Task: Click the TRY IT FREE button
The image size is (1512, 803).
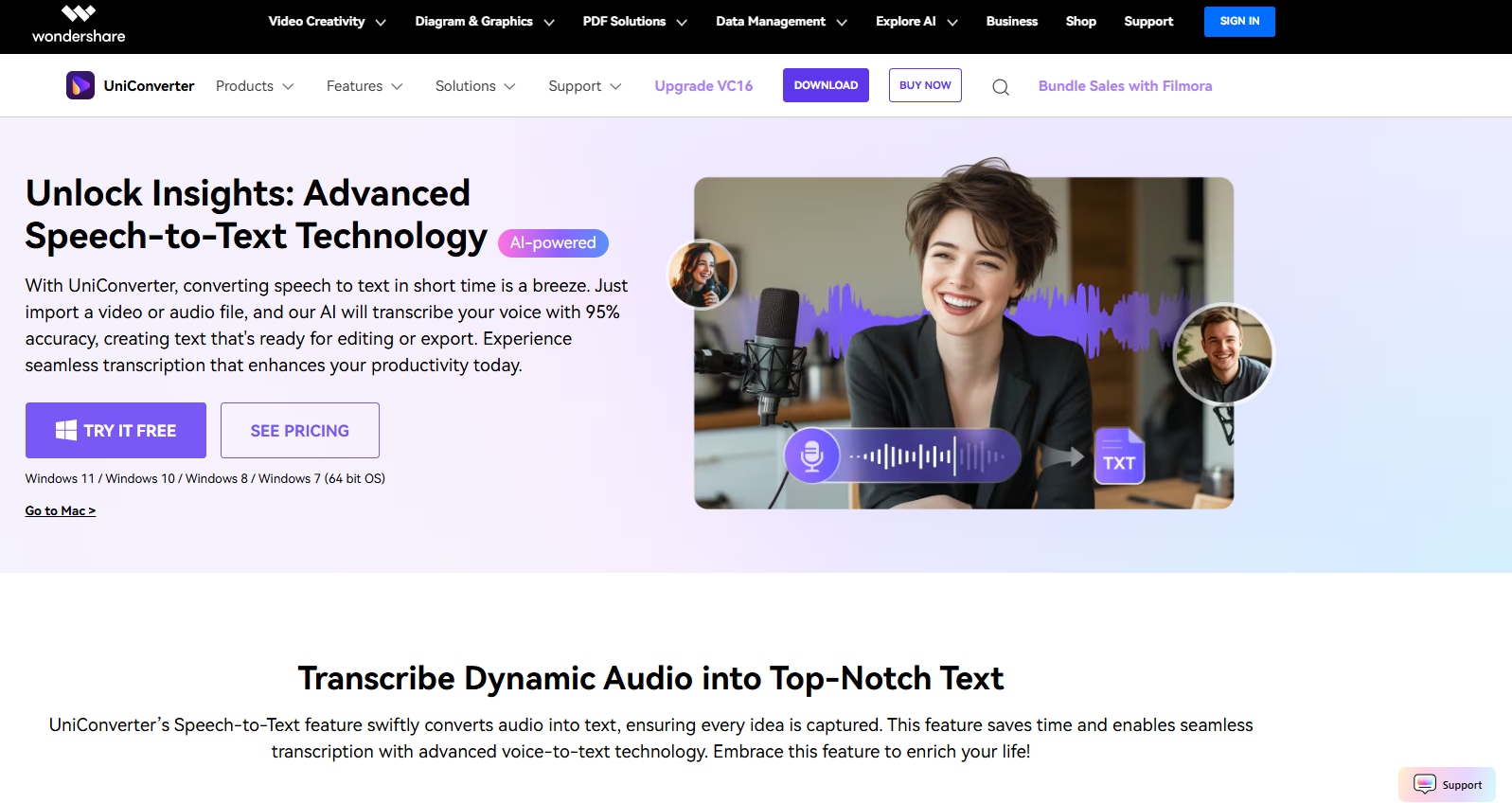Action: 116,430
